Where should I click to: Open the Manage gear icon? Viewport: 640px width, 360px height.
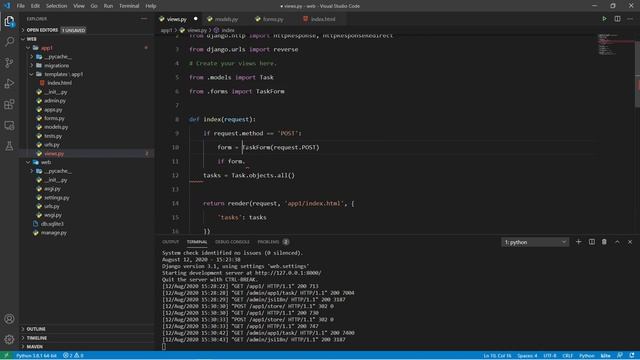[x=9, y=339]
